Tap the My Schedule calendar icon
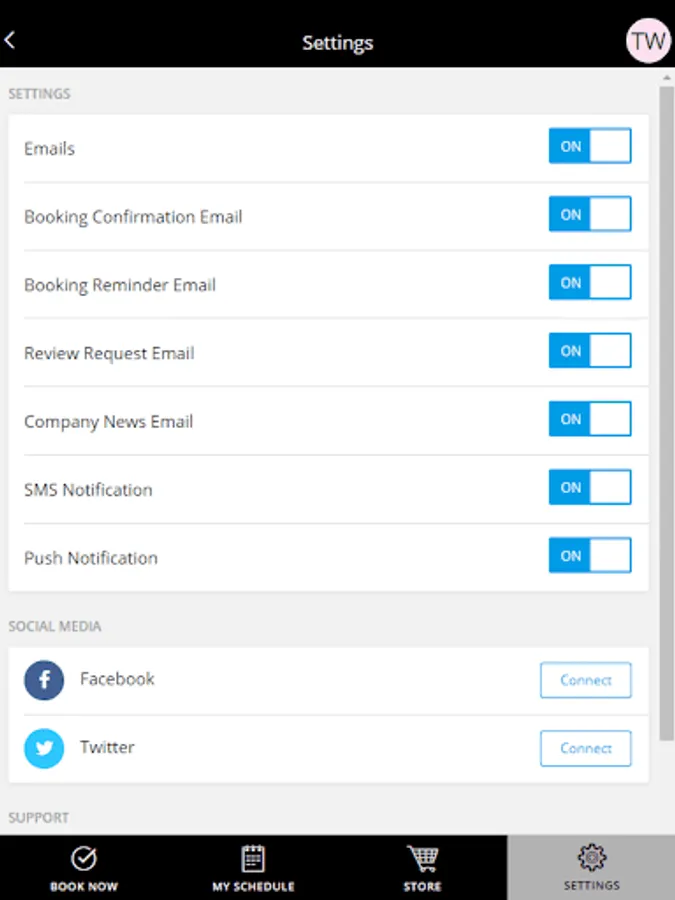The image size is (675, 900). click(253, 858)
